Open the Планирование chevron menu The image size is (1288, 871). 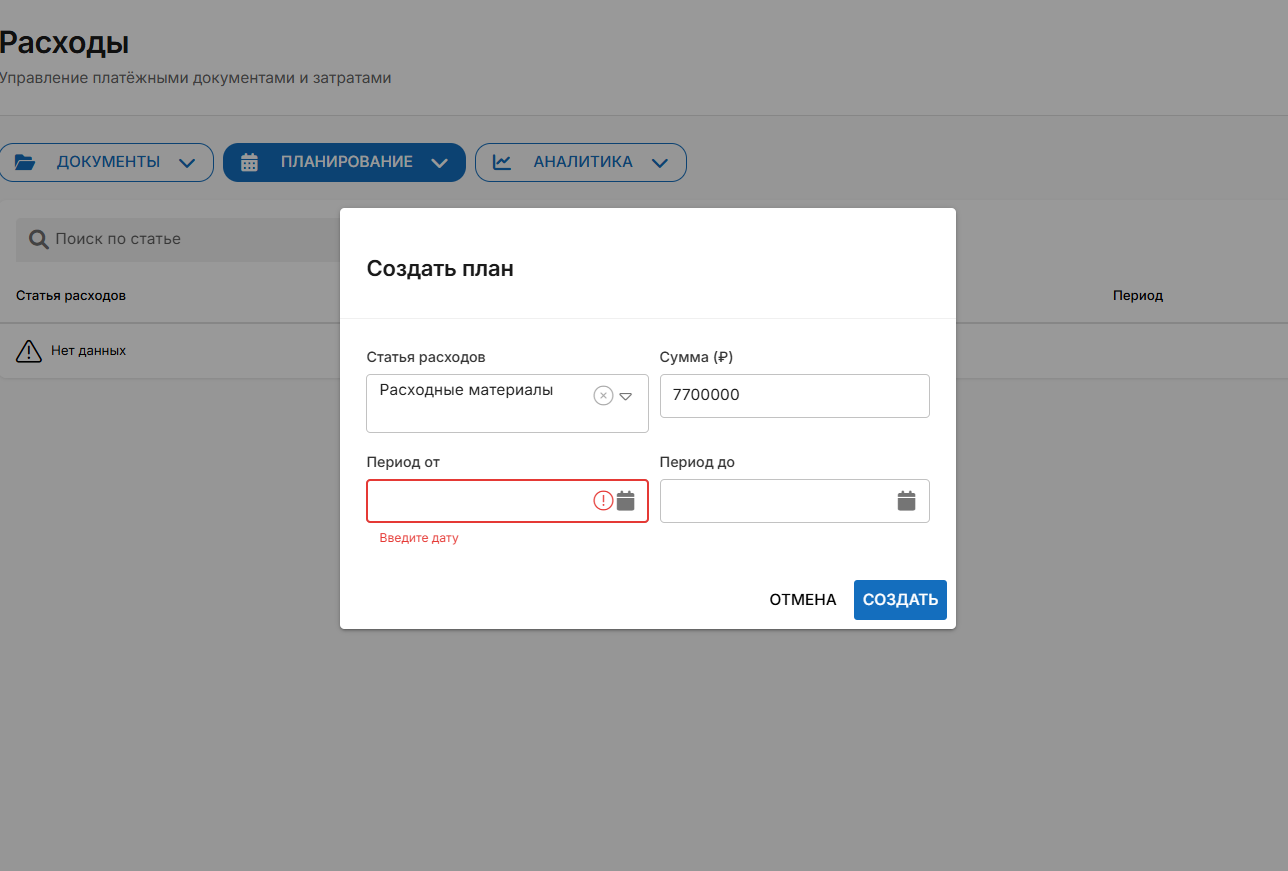point(439,163)
